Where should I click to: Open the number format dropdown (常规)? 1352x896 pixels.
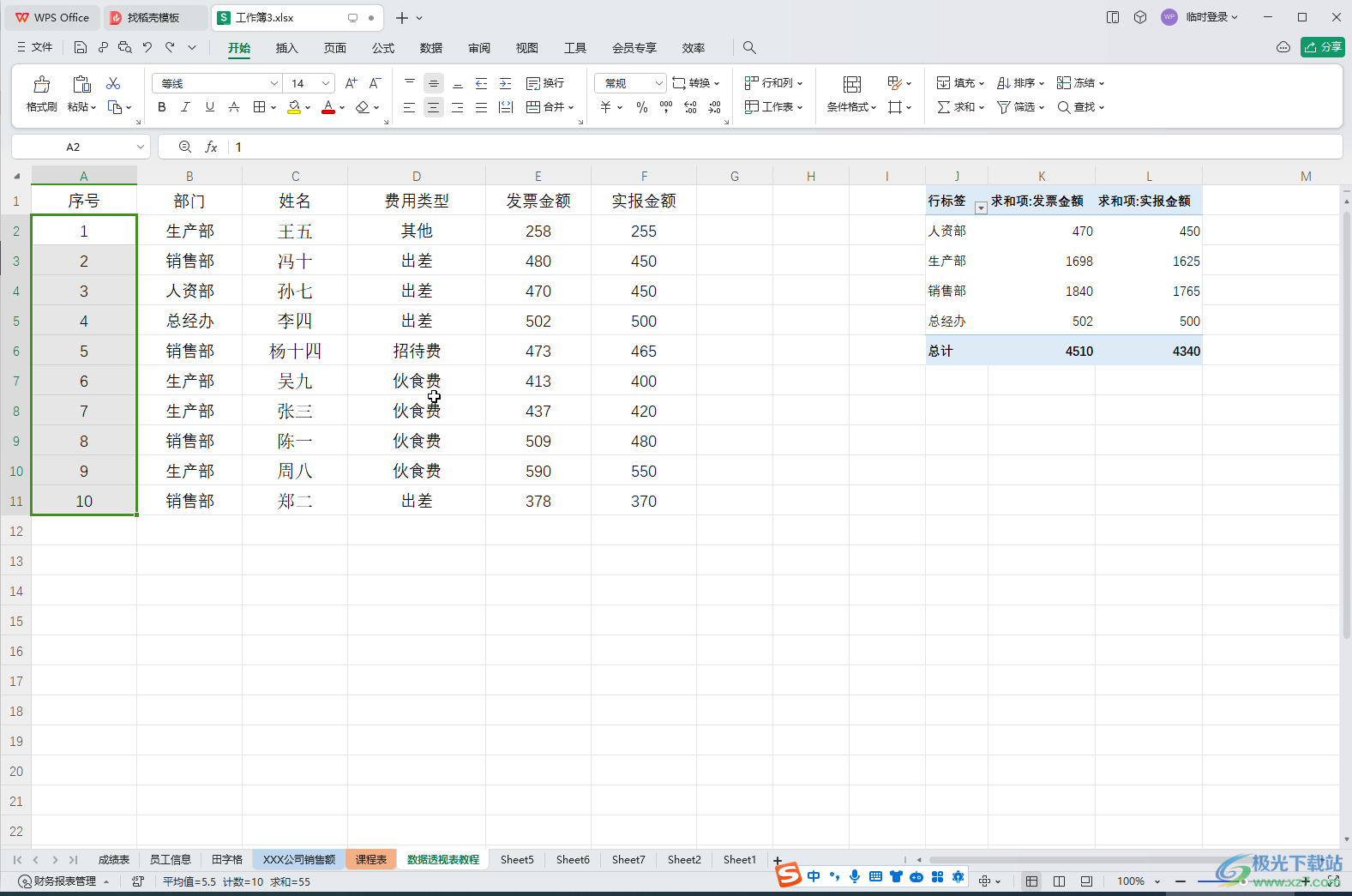pyautogui.click(x=658, y=83)
